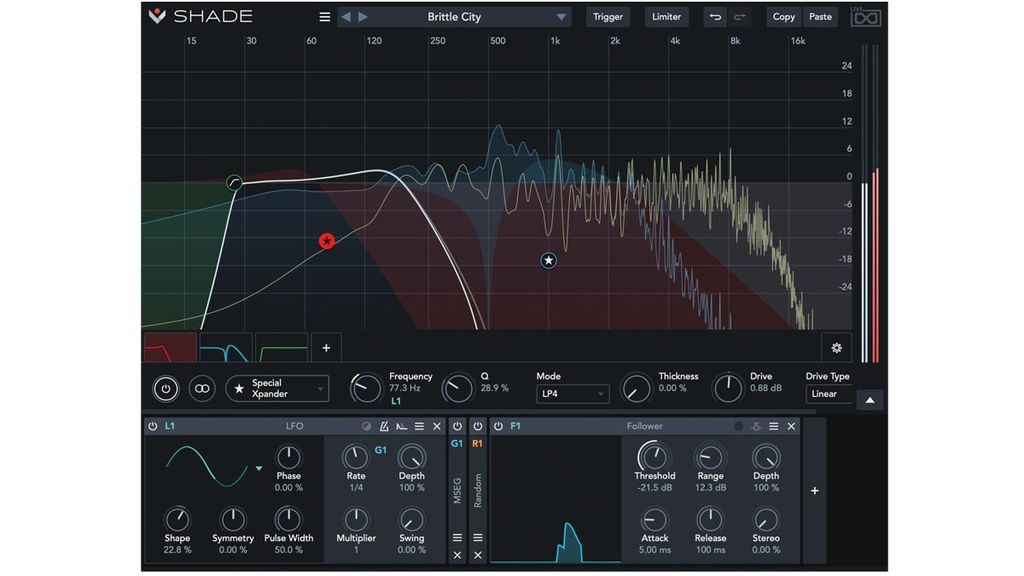Add a new filter band with the plus button
This screenshot has height=576, width=1024.
click(326, 346)
